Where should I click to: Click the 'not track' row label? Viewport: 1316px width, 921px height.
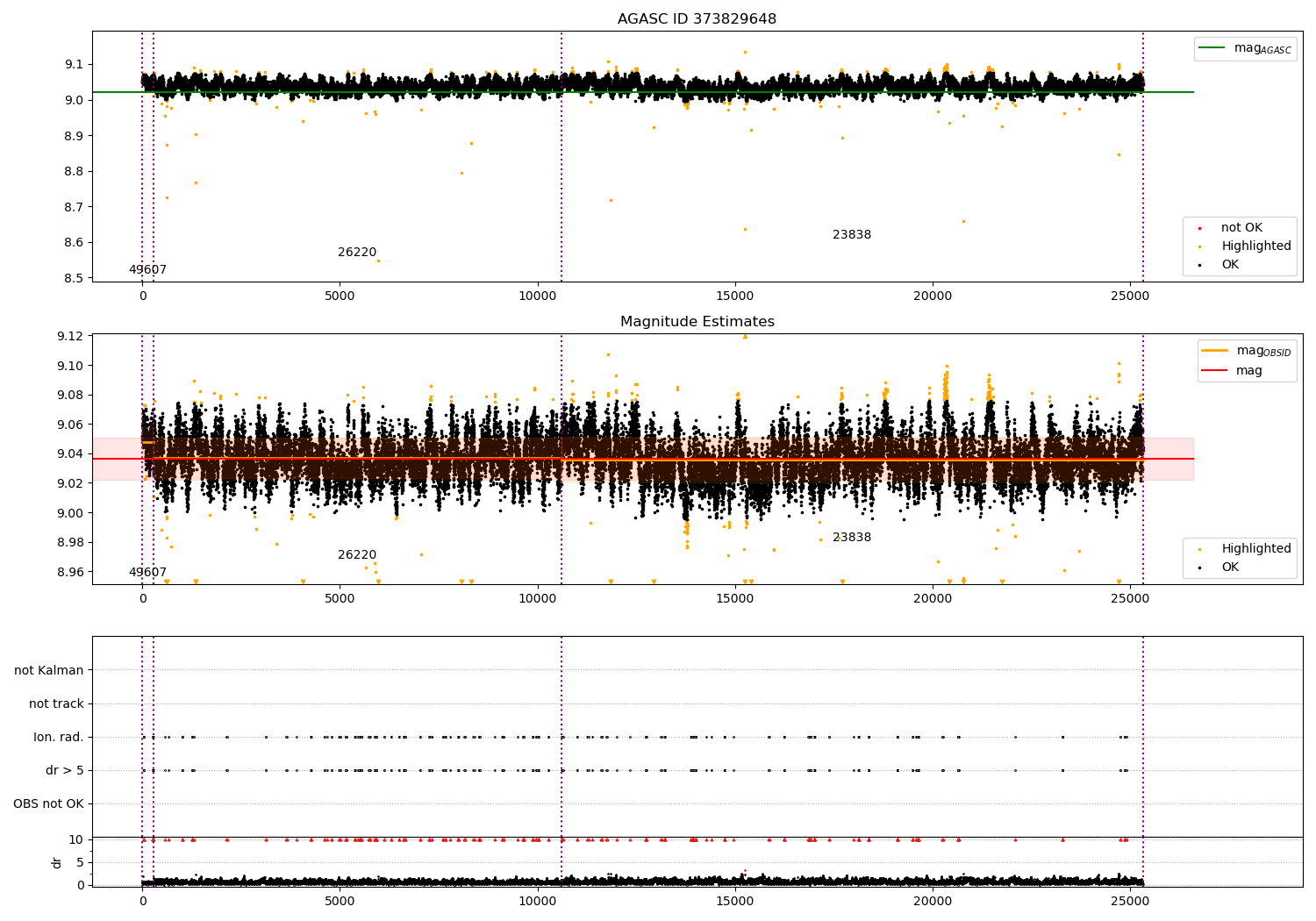tap(56, 704)
